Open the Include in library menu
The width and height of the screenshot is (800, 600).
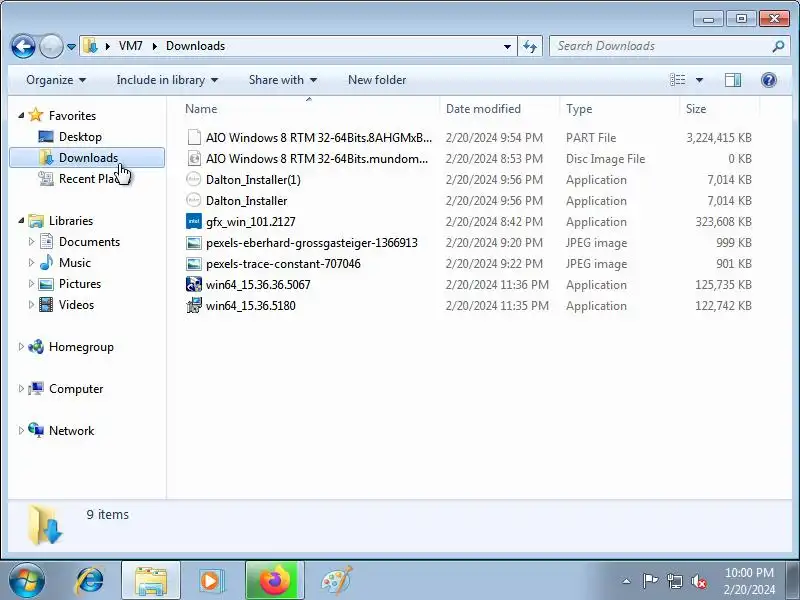(167, 80)
